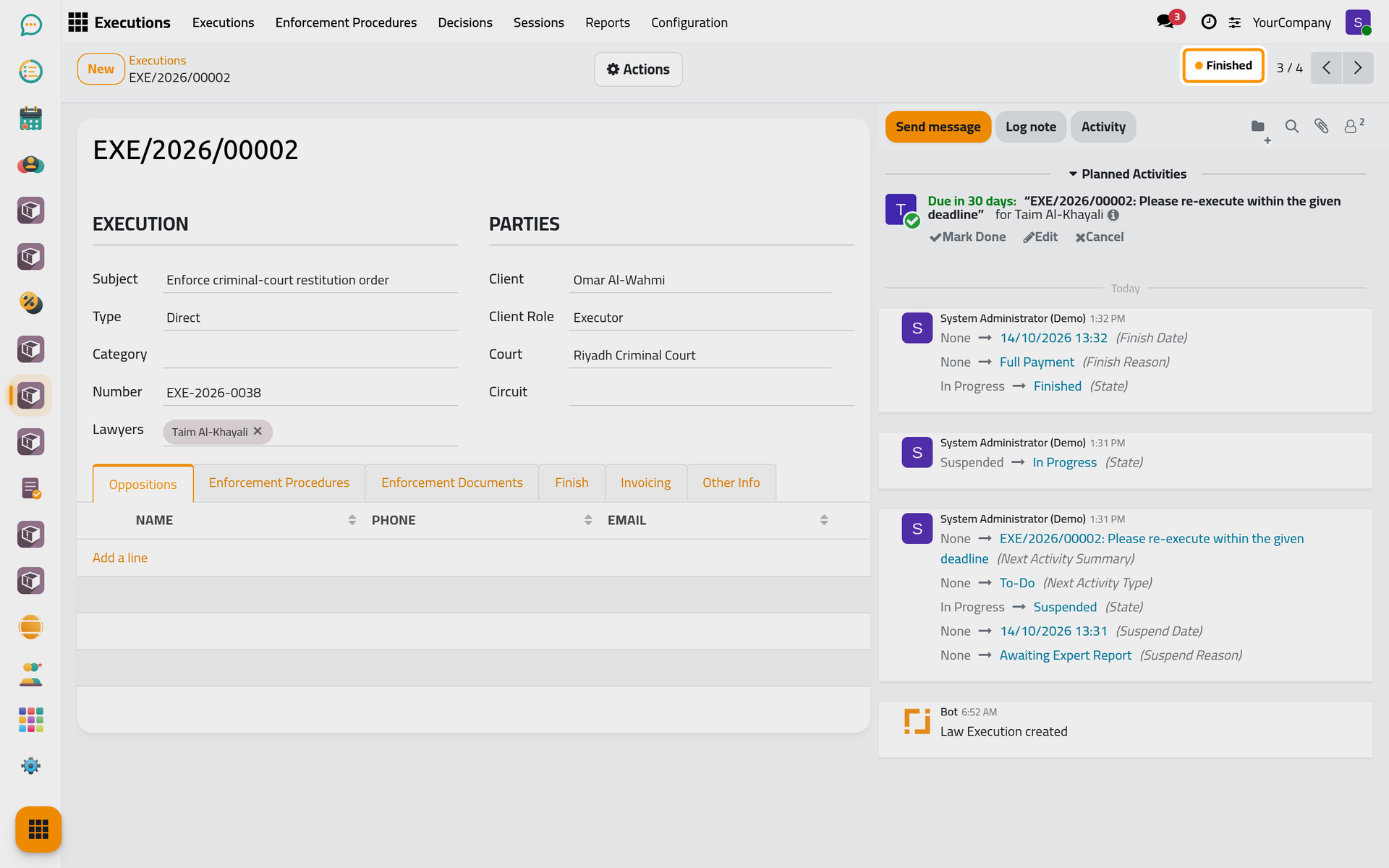Open the clock activities icon in the header
This screenshot has height=868, width=1389.
[x=1208, y=22]
